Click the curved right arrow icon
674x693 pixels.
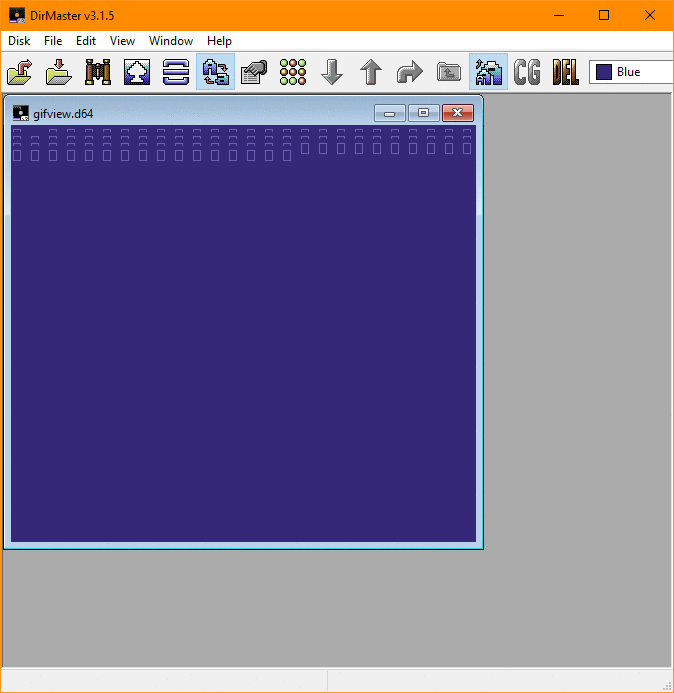[410, 72]
